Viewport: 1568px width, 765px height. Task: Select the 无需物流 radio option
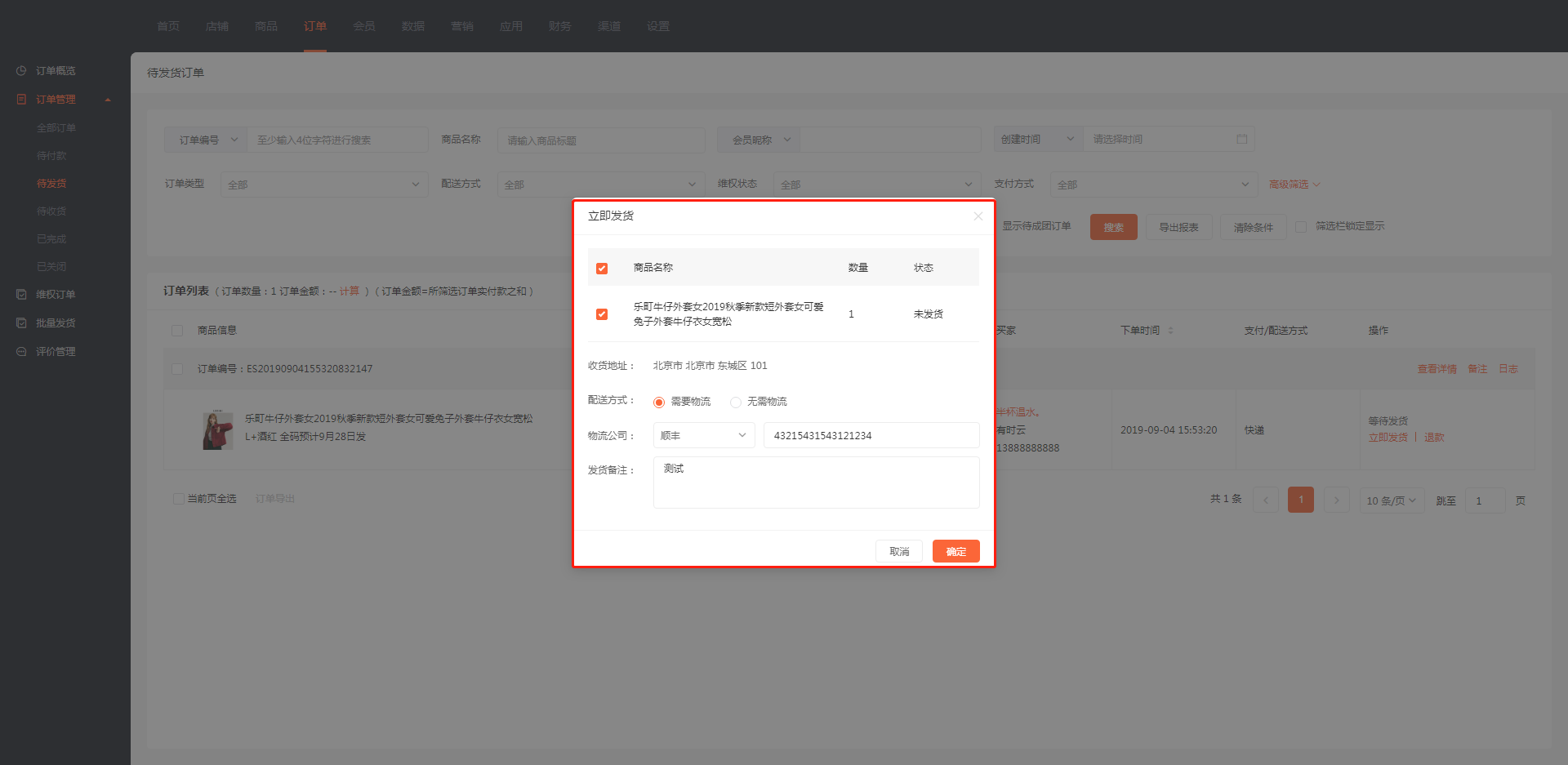(736, 403)
